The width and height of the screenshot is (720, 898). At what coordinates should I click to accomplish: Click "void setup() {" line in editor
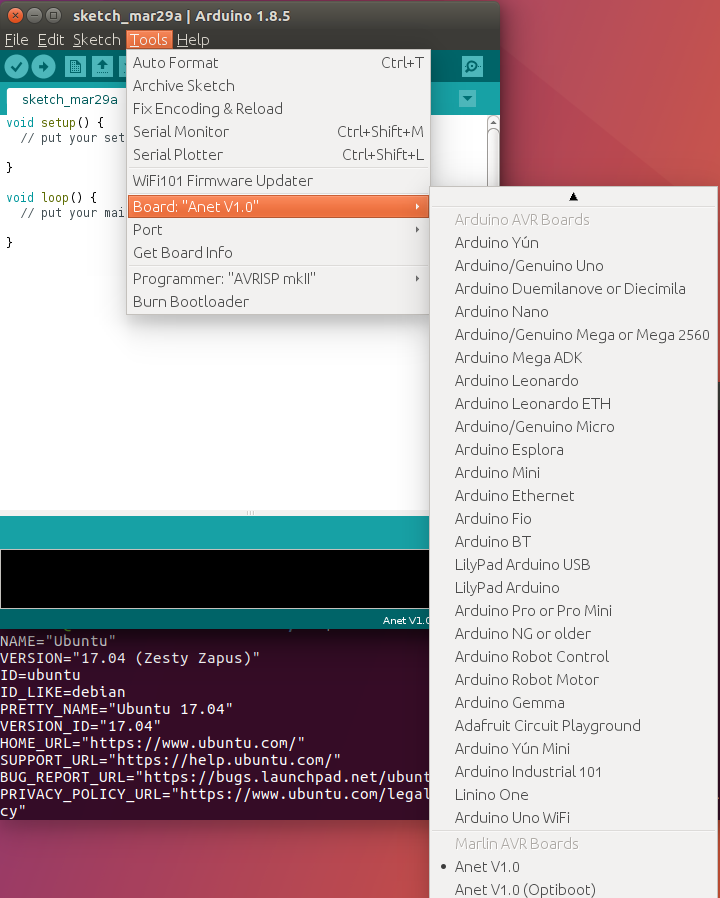55,123
